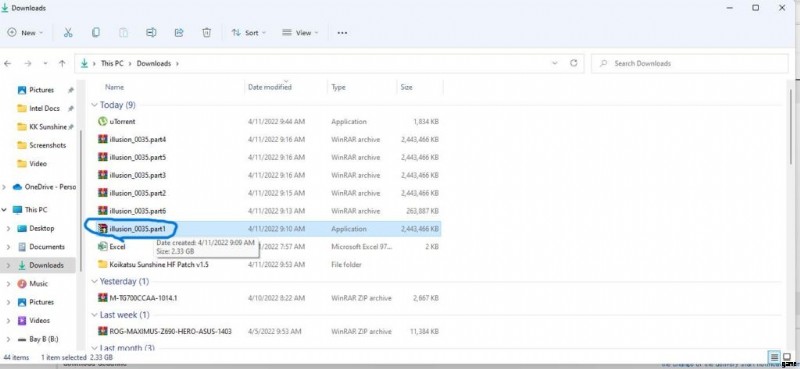Open the See more ellipsis menu
This screenshot has width=800, height=369.
click(342, 33)
